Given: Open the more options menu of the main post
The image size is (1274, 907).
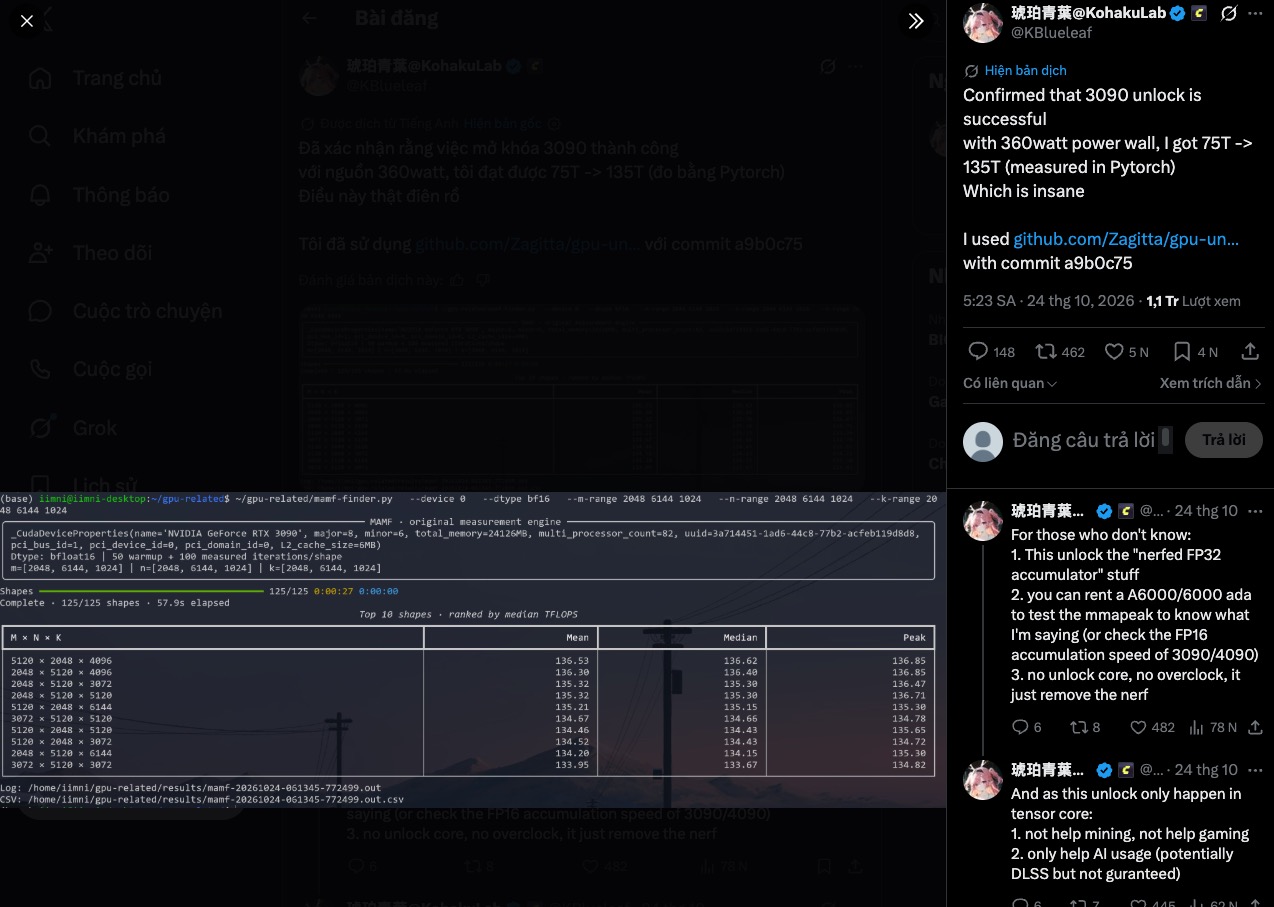Looking at the screenshot, I should pos(1257,13).
